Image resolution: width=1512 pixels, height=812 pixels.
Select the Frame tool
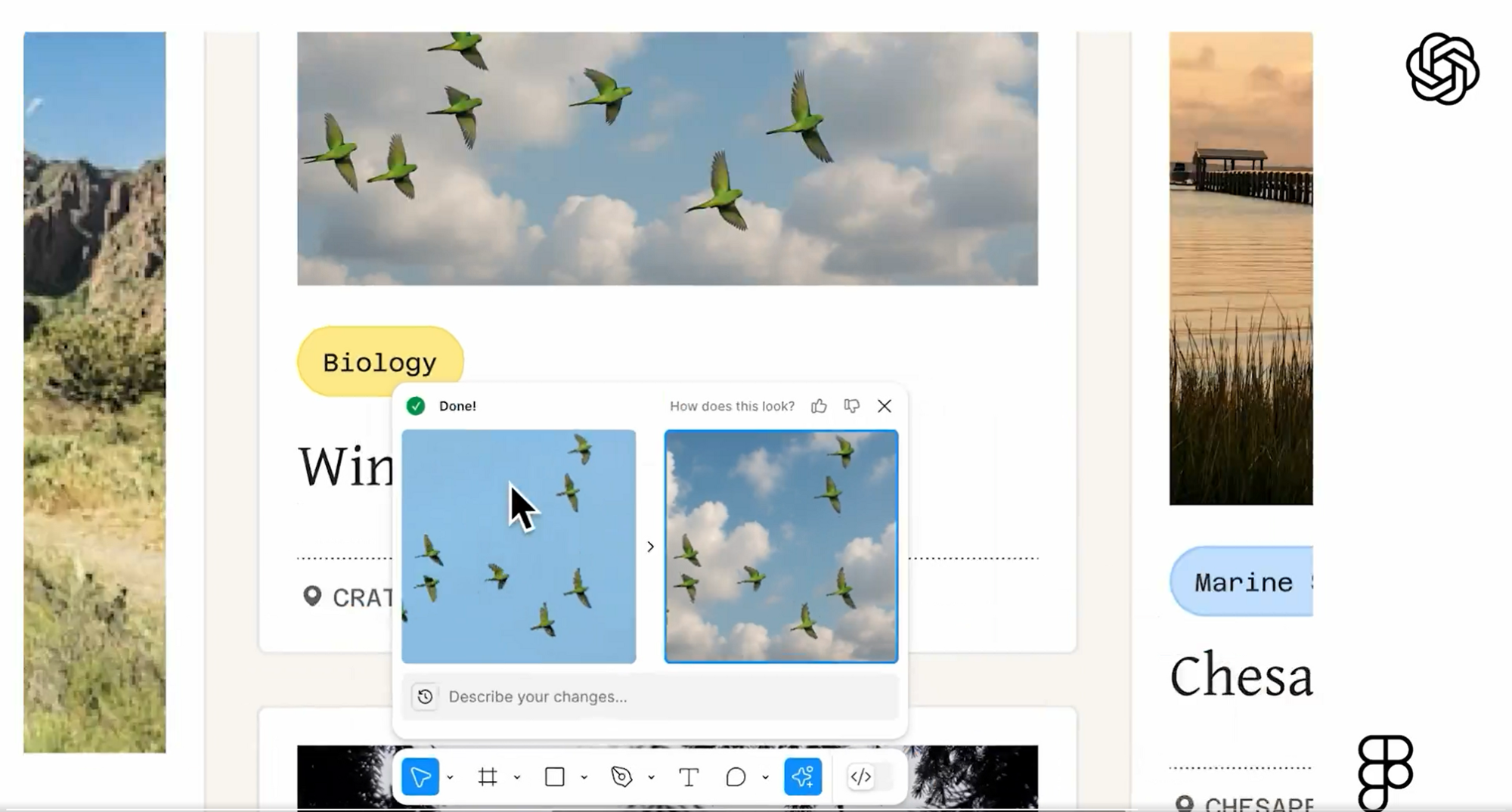pos(488,776)
